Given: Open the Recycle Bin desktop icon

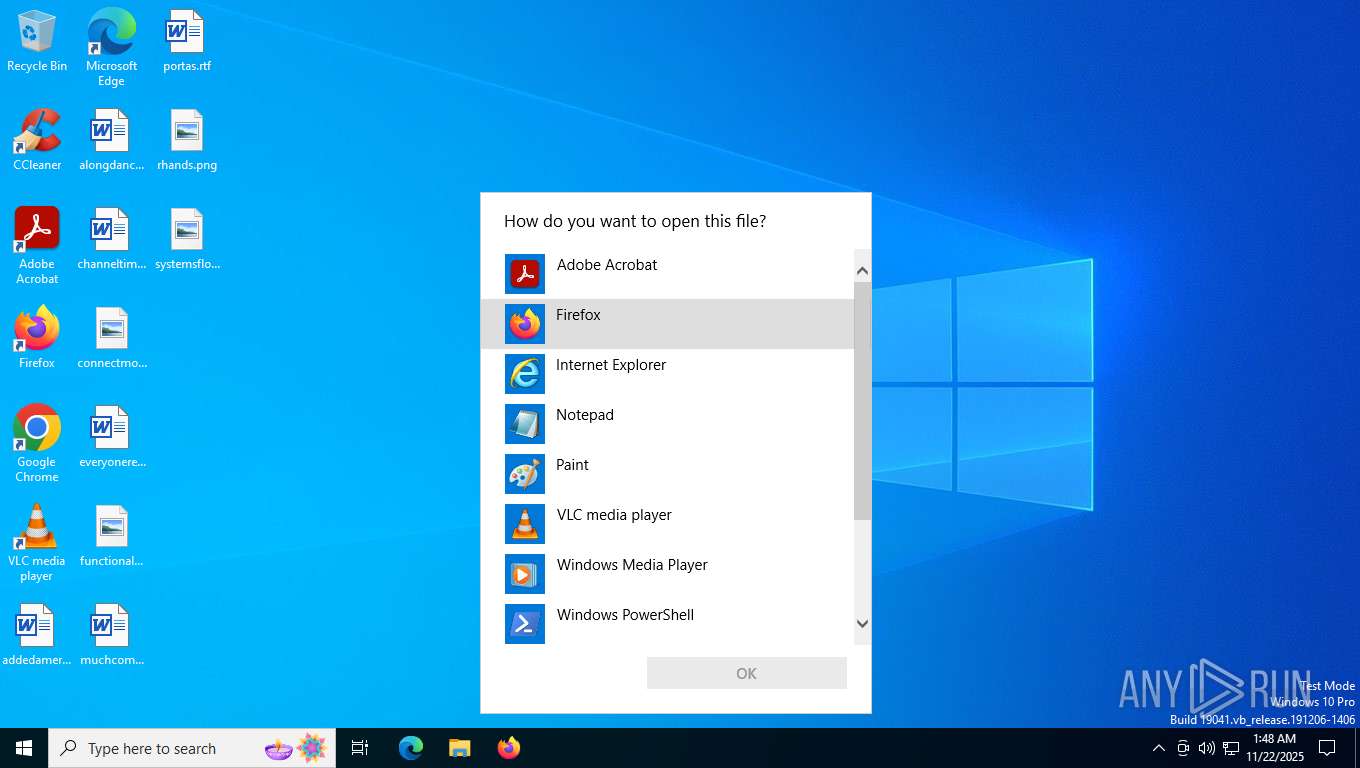Looking at the screenshot, I should pos(37,41).
